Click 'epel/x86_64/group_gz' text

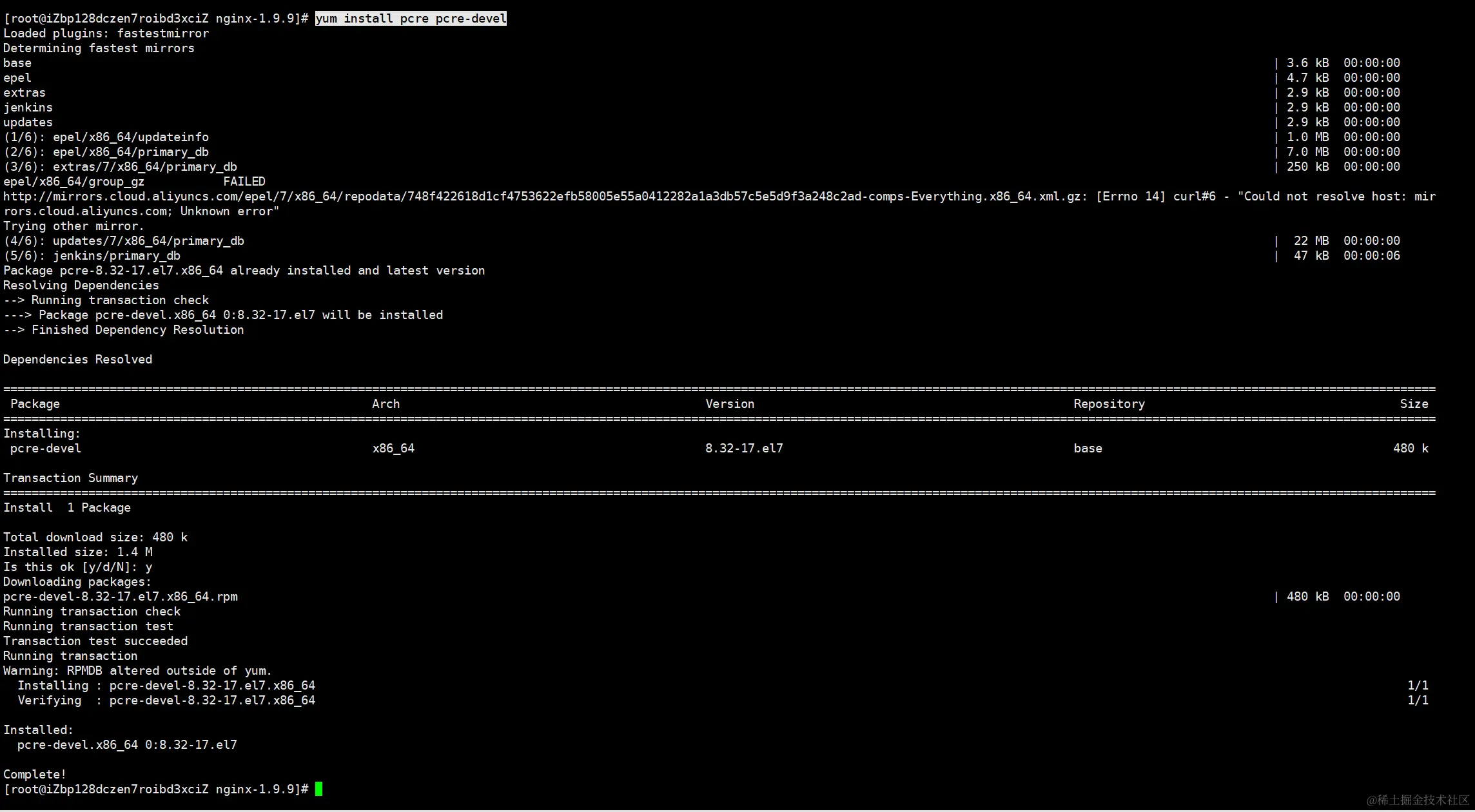[x=74, y=182]
